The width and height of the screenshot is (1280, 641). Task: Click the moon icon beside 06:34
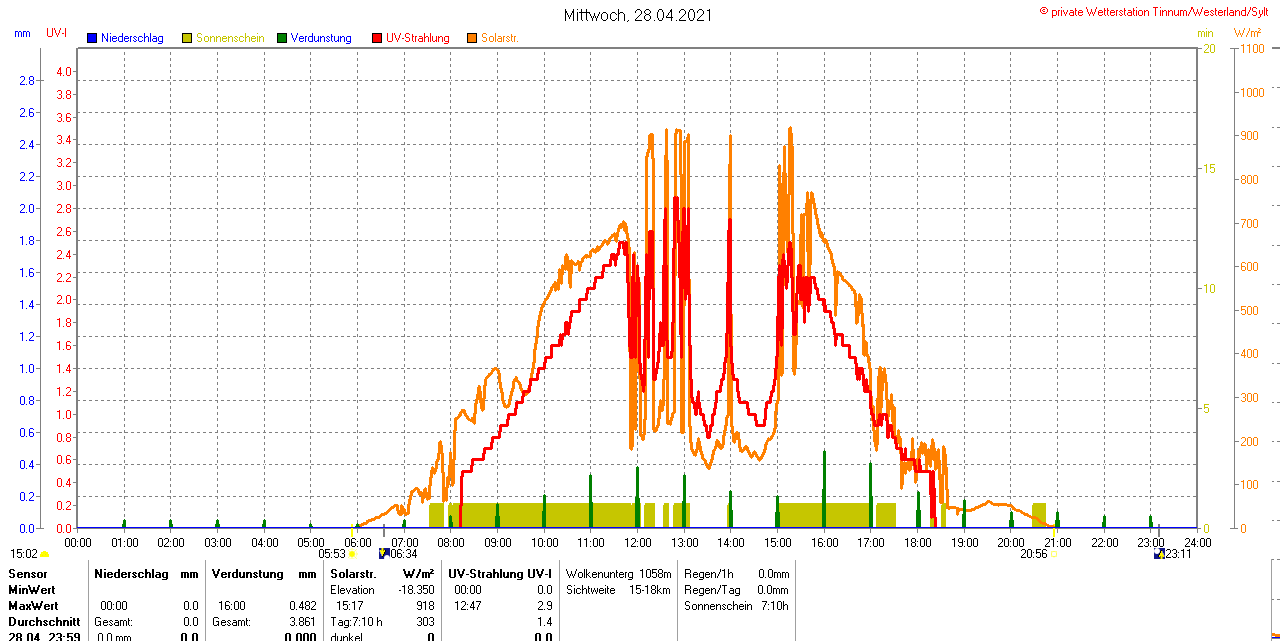click(383, 554)
